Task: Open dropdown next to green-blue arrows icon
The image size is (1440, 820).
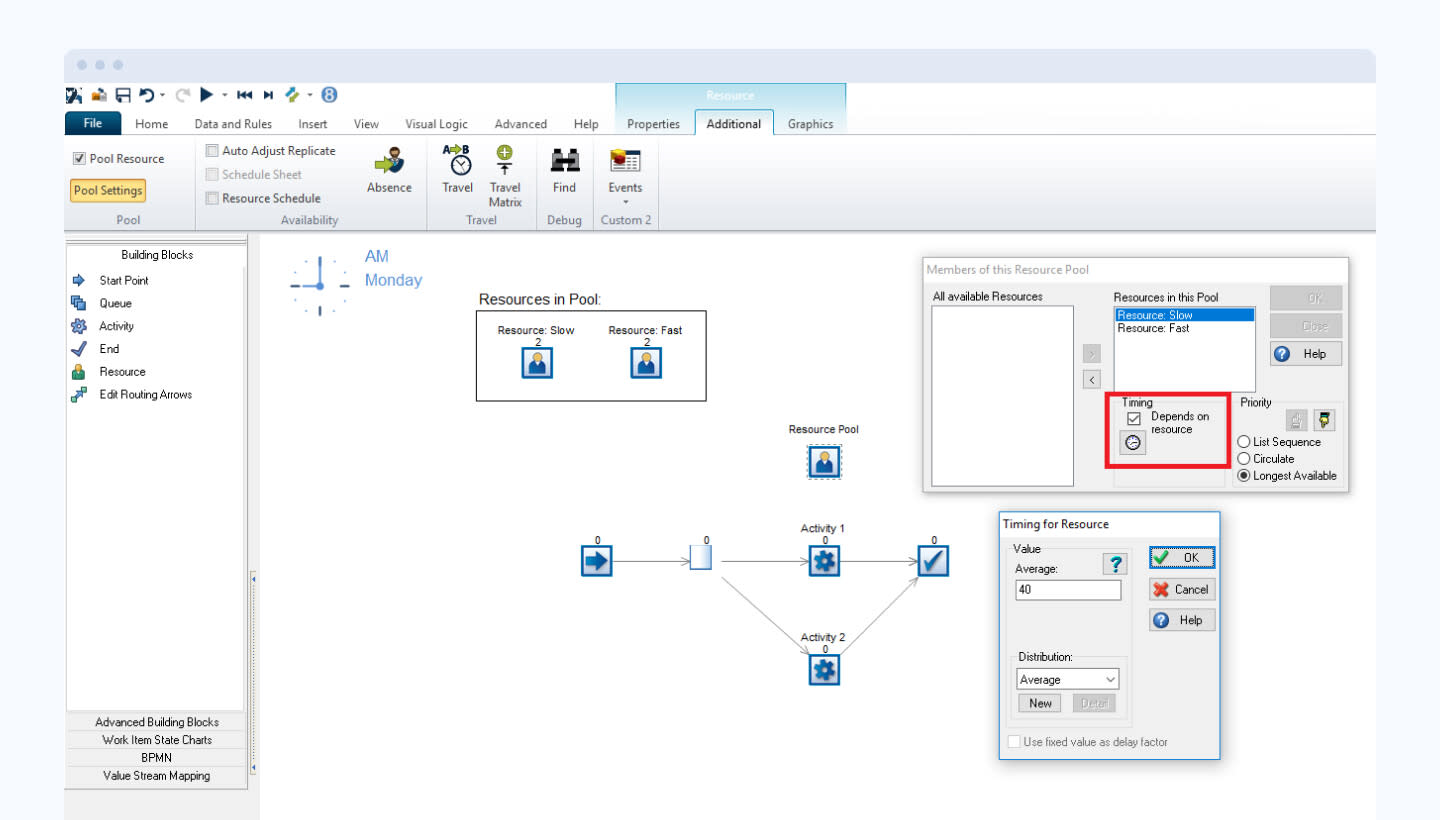Action: coord(310,96)
